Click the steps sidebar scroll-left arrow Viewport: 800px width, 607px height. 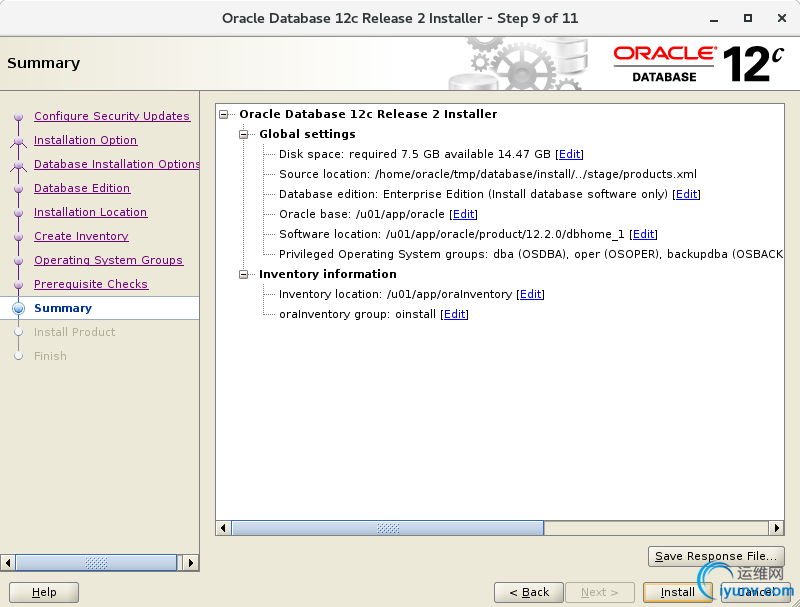point(8,563)
